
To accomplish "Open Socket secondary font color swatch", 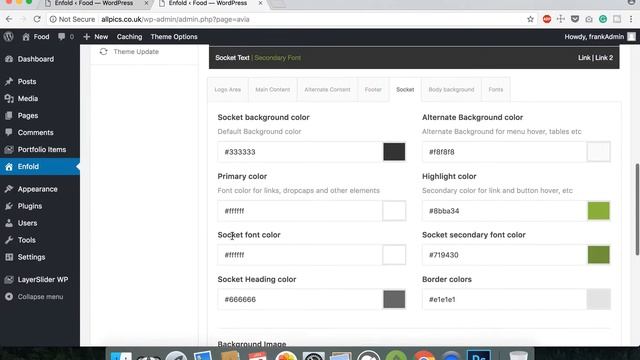I will point(598,255).
